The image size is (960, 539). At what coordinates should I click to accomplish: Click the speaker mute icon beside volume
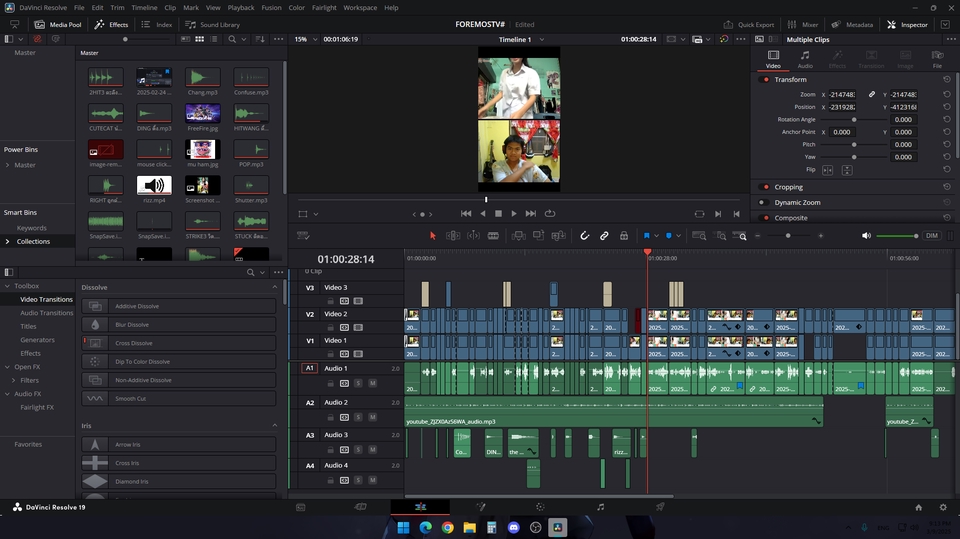click(866, 236)
